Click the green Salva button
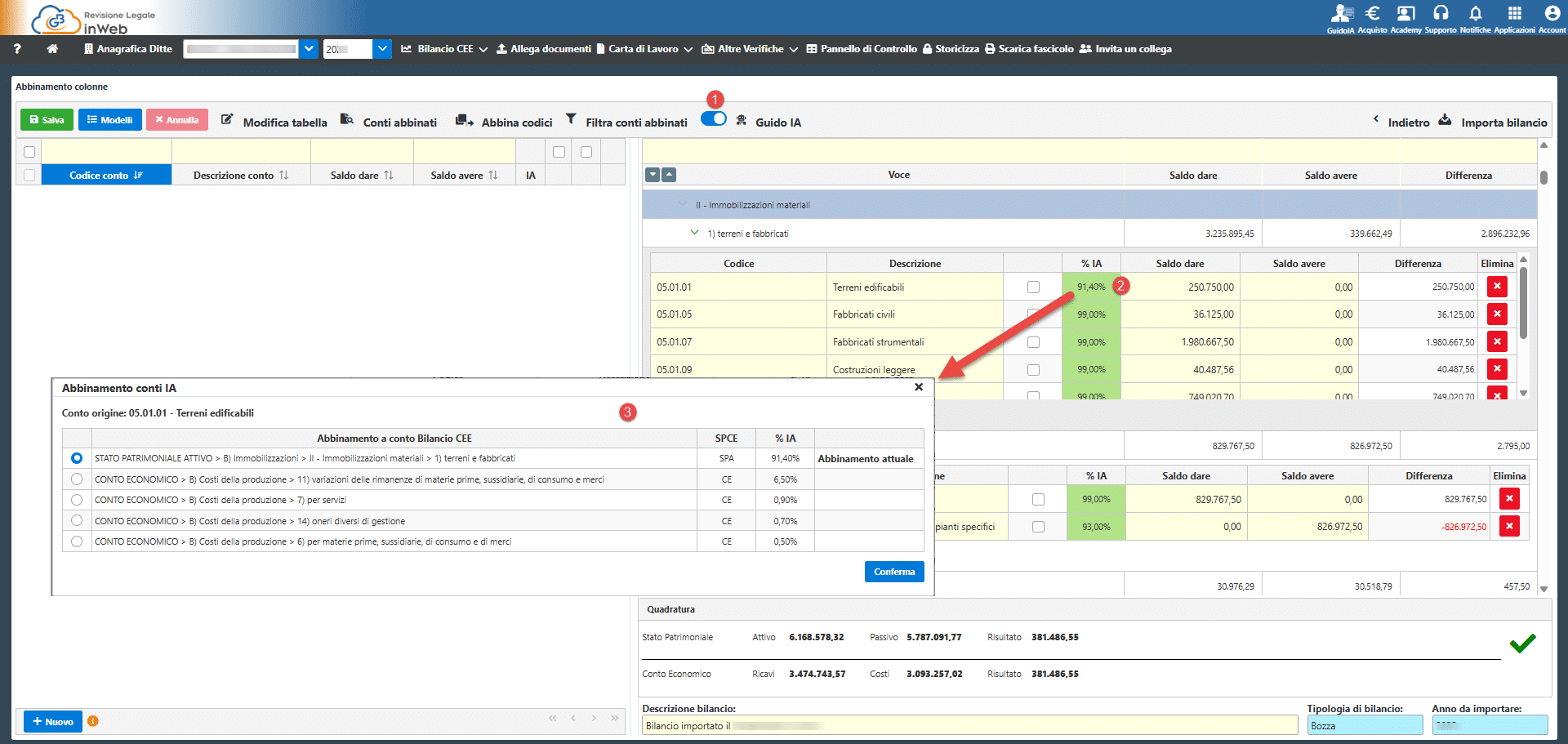The height and width of the screenshot is (744, 1568). [x=47, y=119]
